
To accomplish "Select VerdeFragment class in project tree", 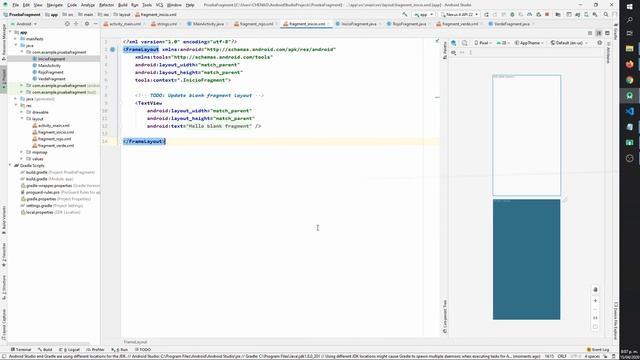I will coord(51,79).
